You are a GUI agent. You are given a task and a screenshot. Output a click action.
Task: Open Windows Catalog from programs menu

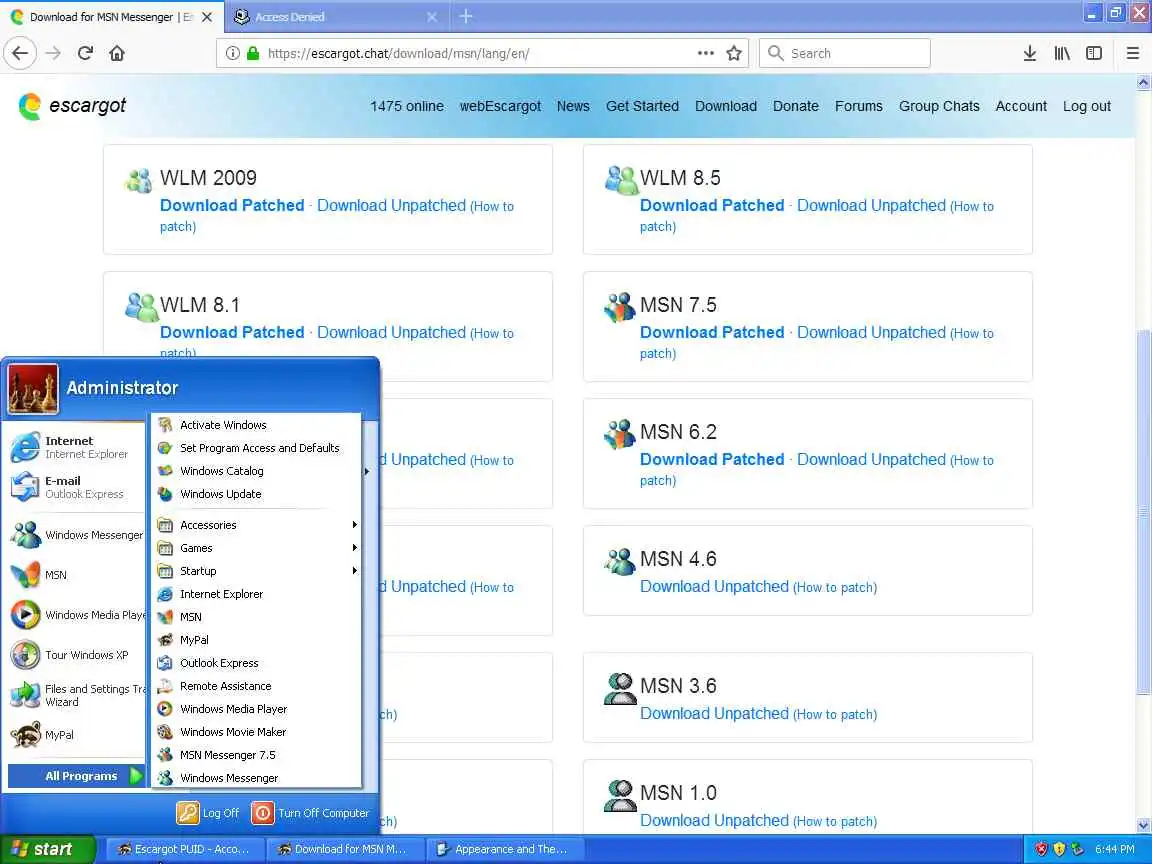[257, 471]
